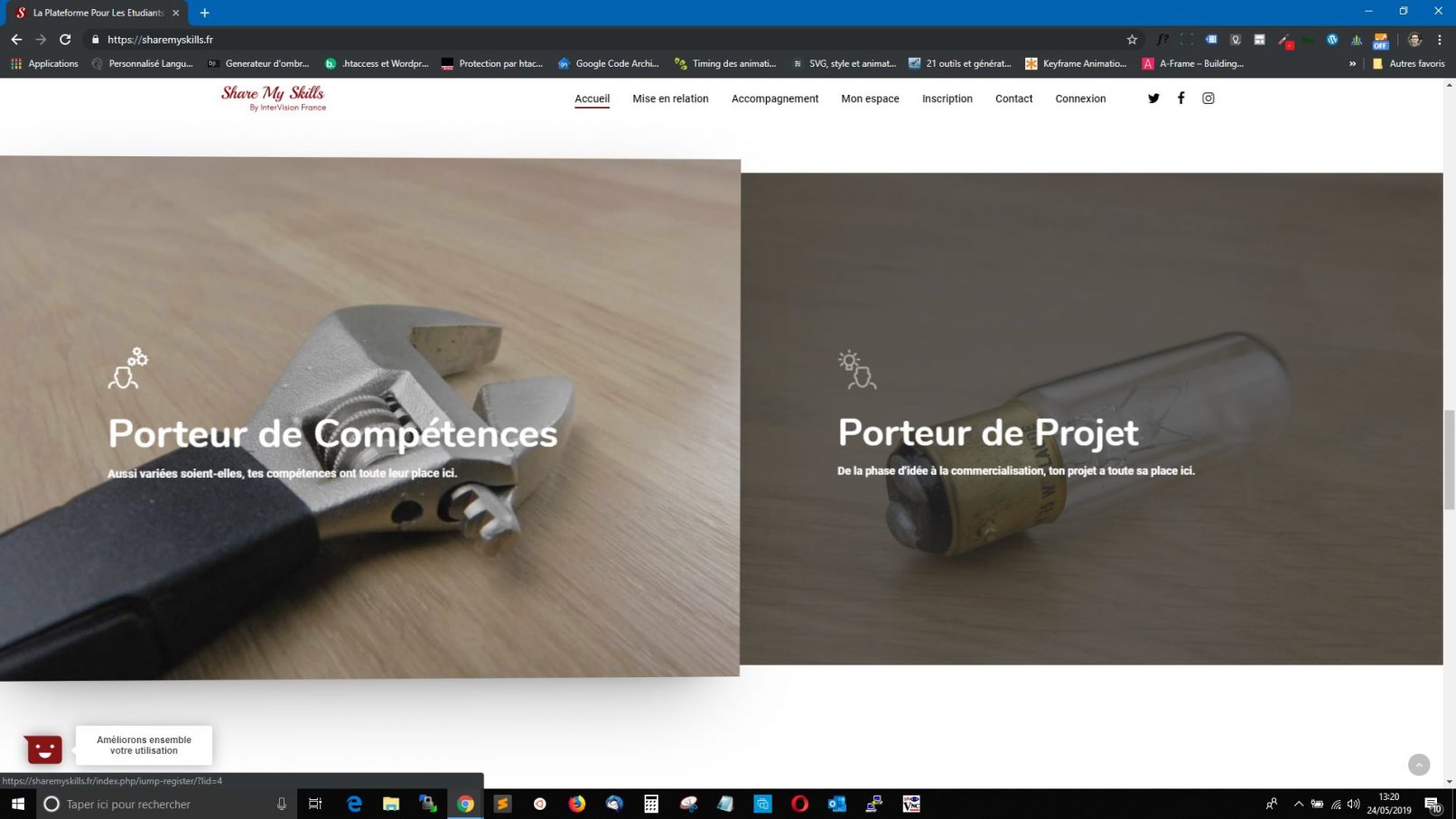Screen dimensions: 1456x819
Task: Click the Share My Skills logo
Action: pyautogui.click(x=273, y=98)
